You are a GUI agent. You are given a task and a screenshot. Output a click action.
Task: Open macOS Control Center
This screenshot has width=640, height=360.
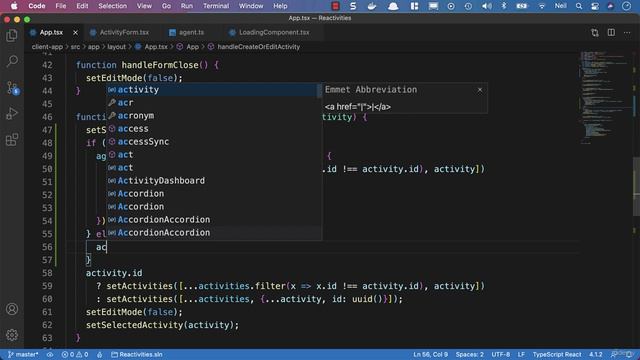(595, 6)
